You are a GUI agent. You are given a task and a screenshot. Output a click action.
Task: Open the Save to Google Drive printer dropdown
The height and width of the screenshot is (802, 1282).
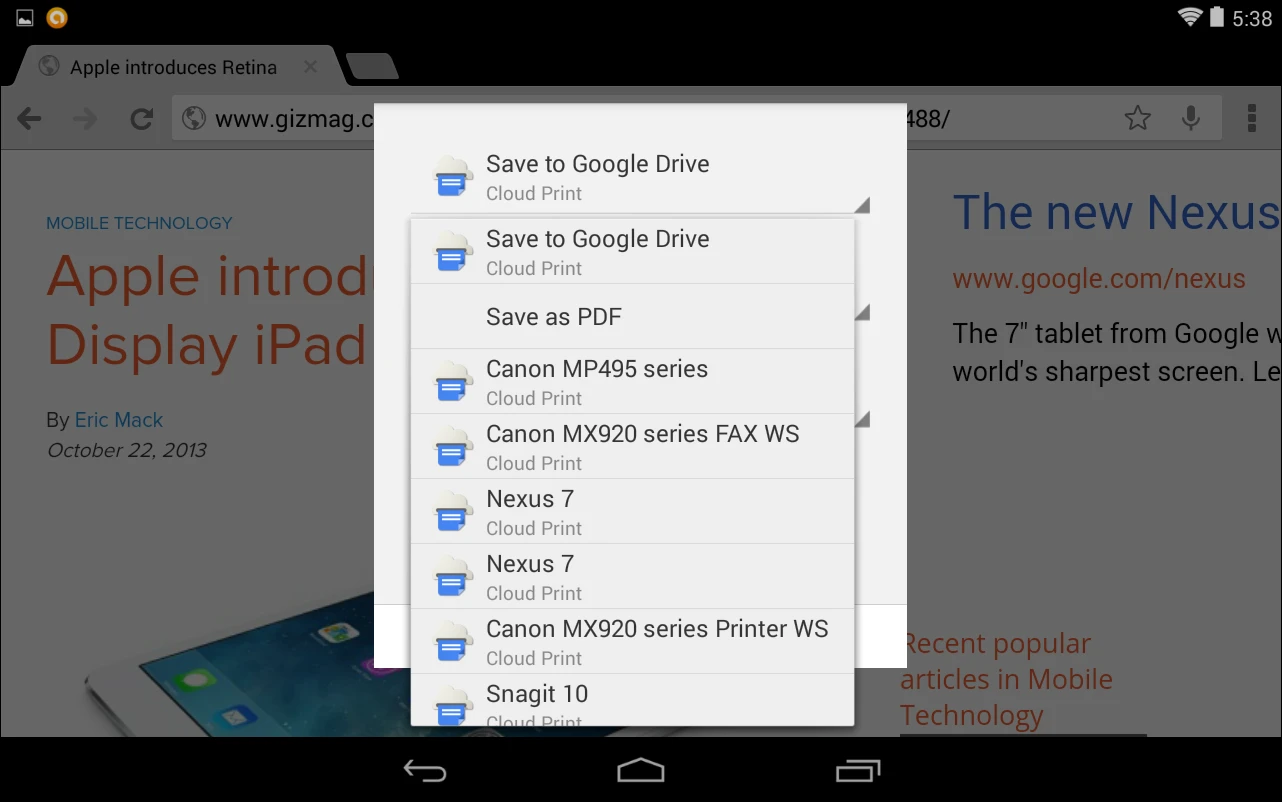(640, 177)
